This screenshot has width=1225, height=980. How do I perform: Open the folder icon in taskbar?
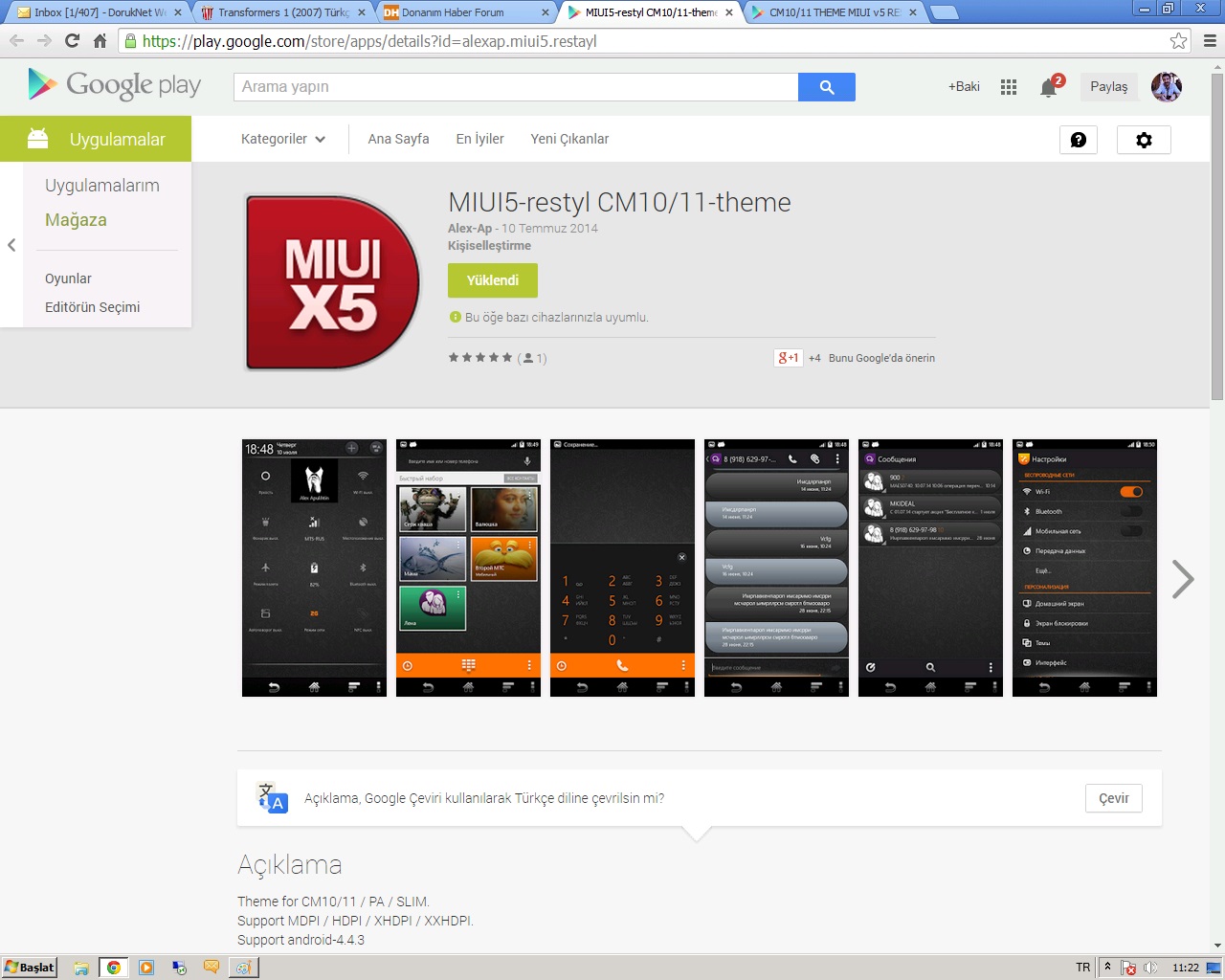(81, 968)
